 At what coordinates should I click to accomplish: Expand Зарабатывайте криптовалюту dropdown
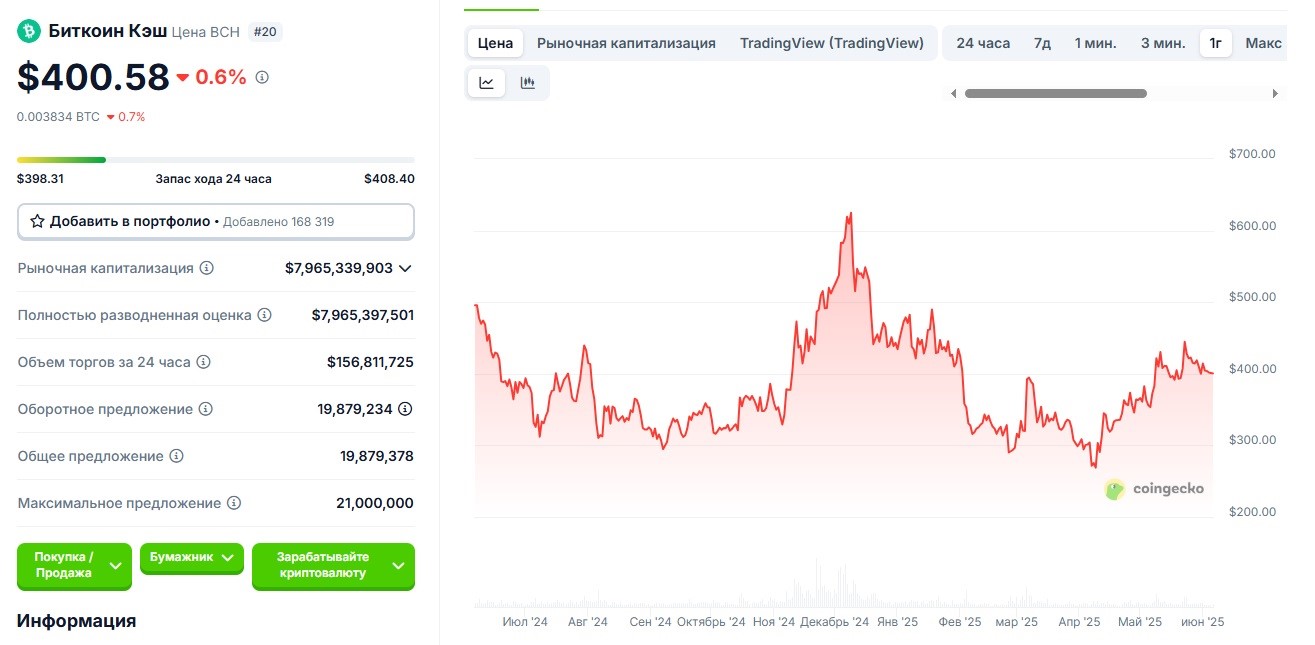tap(332, 565)
